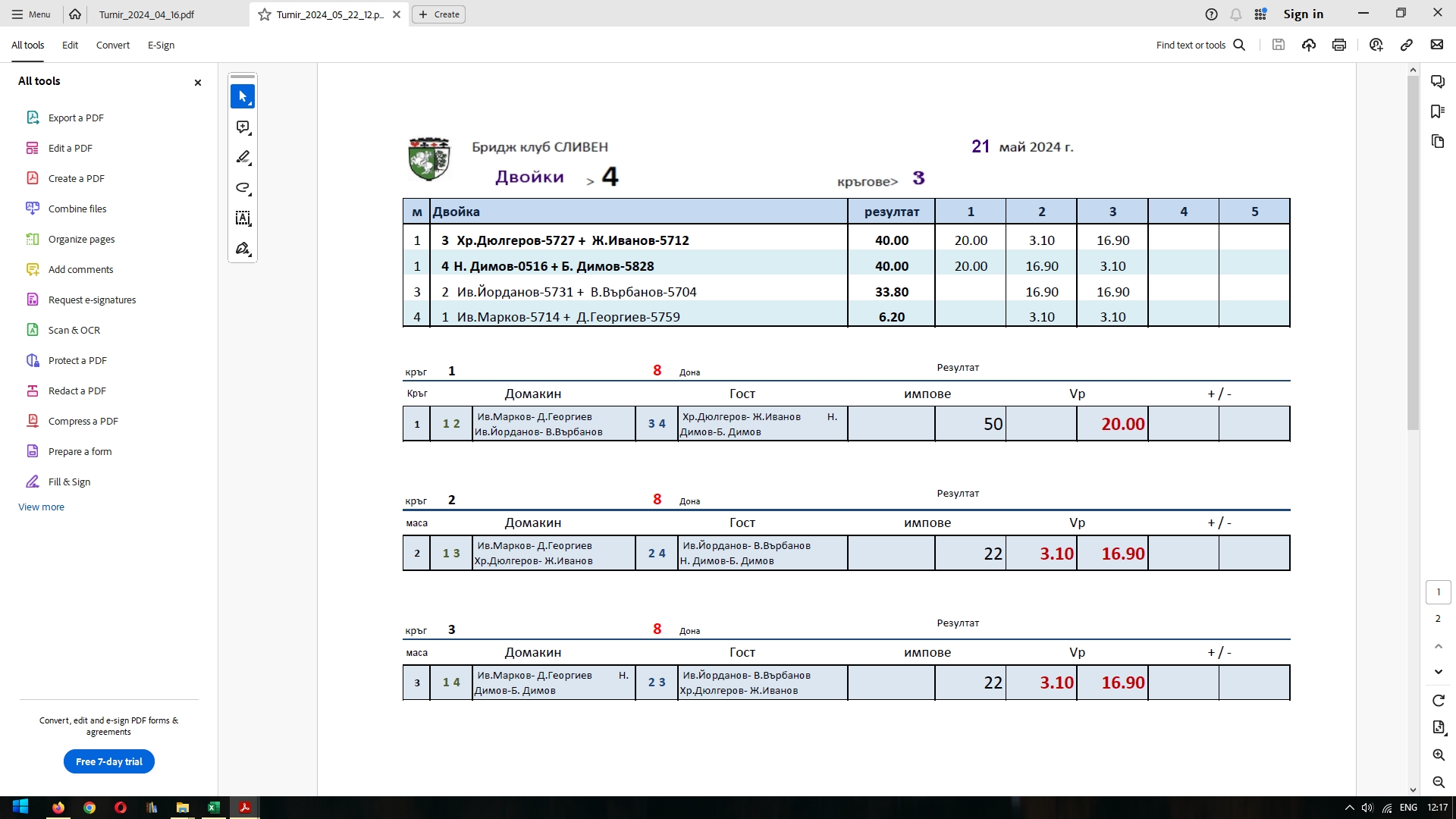The width and height of the screenshot is (1456, 819).
Task: Start the Free 7-day trial
Action: [x=109, y=761]
